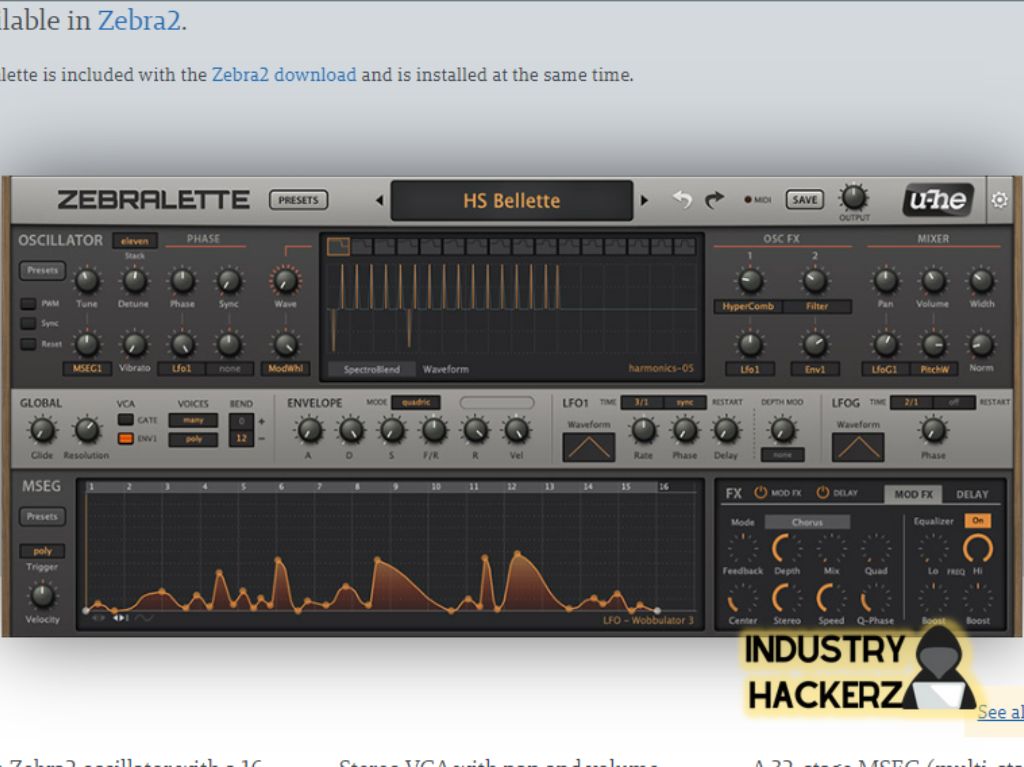1024x767 pixels.
Task: Click the envelope A knob
Action: click(x=309, y=430)
